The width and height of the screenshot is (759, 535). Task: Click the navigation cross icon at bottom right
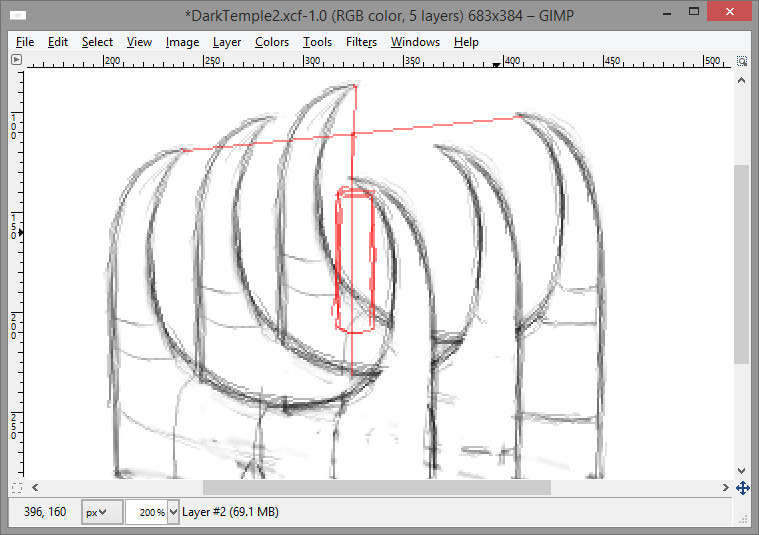pyautogui.click(x=743, y=488)
